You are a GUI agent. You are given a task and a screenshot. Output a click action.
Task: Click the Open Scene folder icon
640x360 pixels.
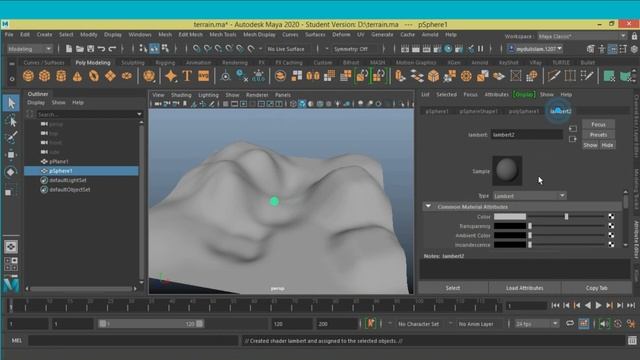click(80, 49)
